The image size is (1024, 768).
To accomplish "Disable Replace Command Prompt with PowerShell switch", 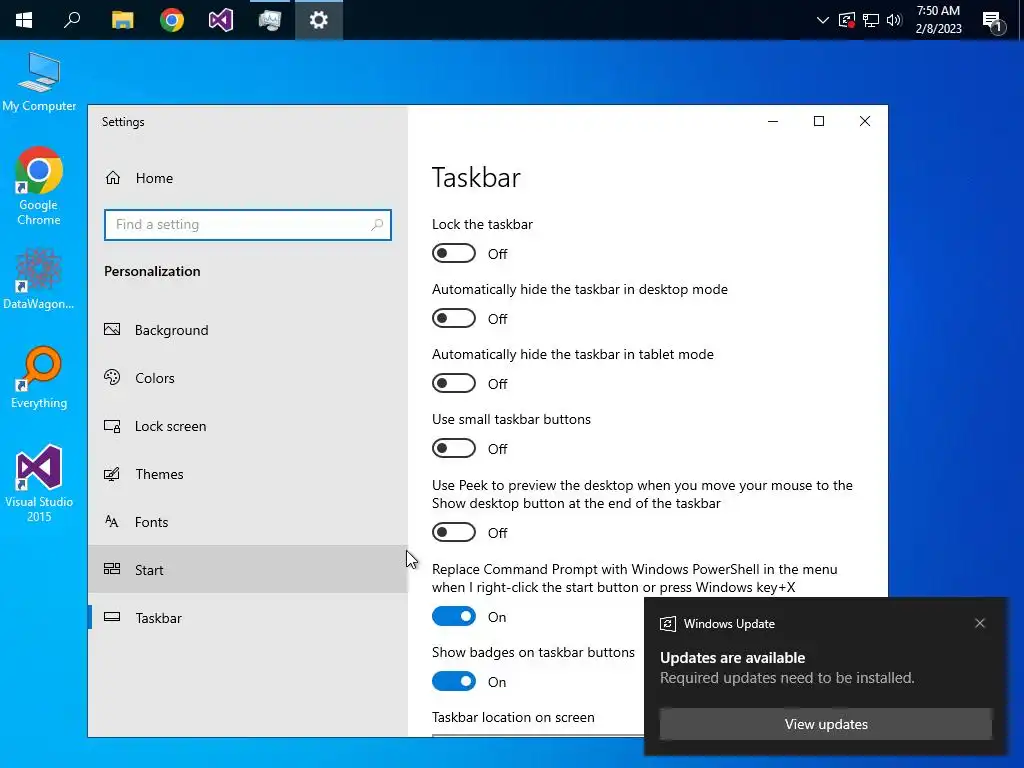I will pos(454,616).
